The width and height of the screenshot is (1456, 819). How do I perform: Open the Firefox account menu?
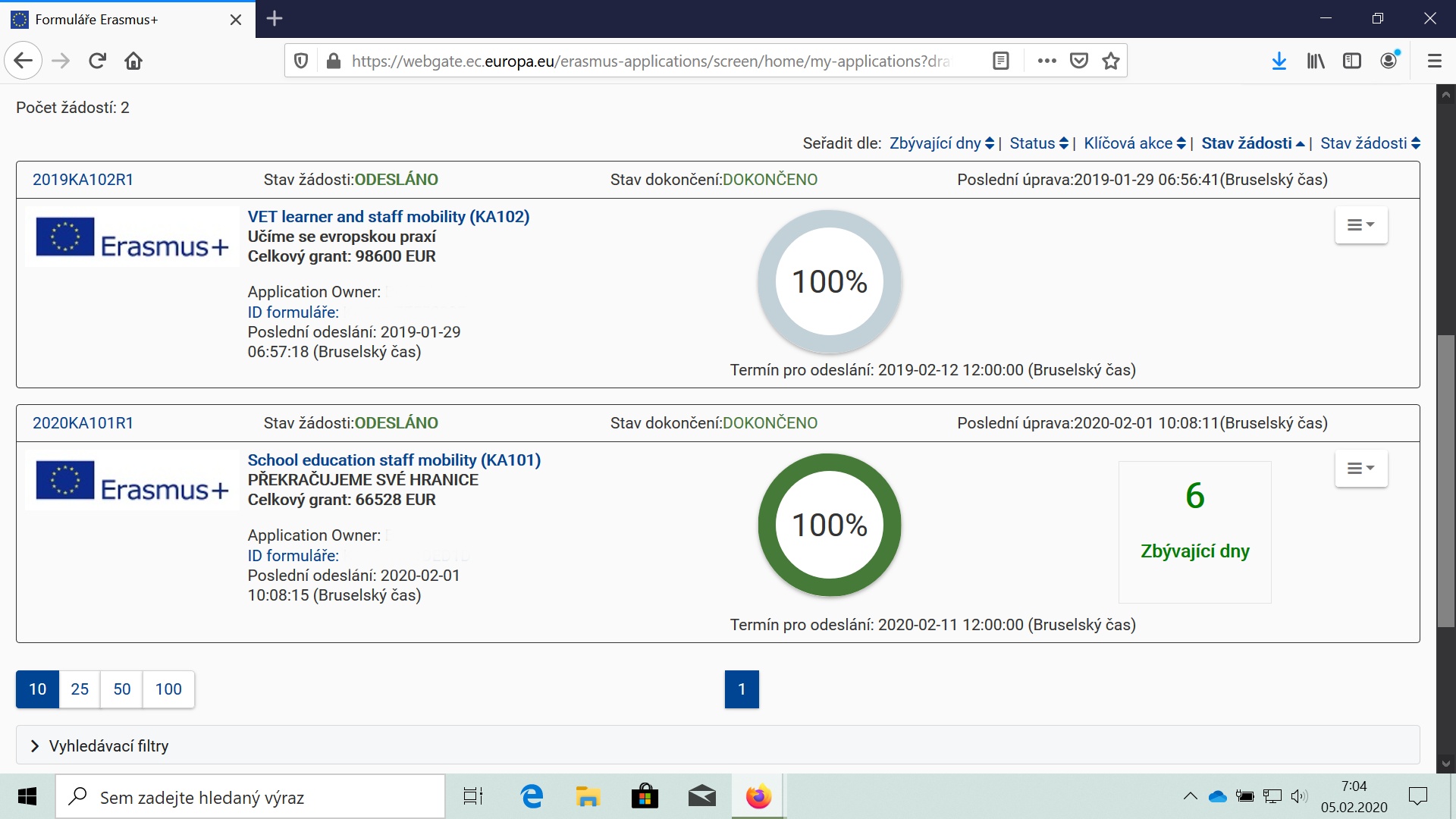[x=1389, y=61]
